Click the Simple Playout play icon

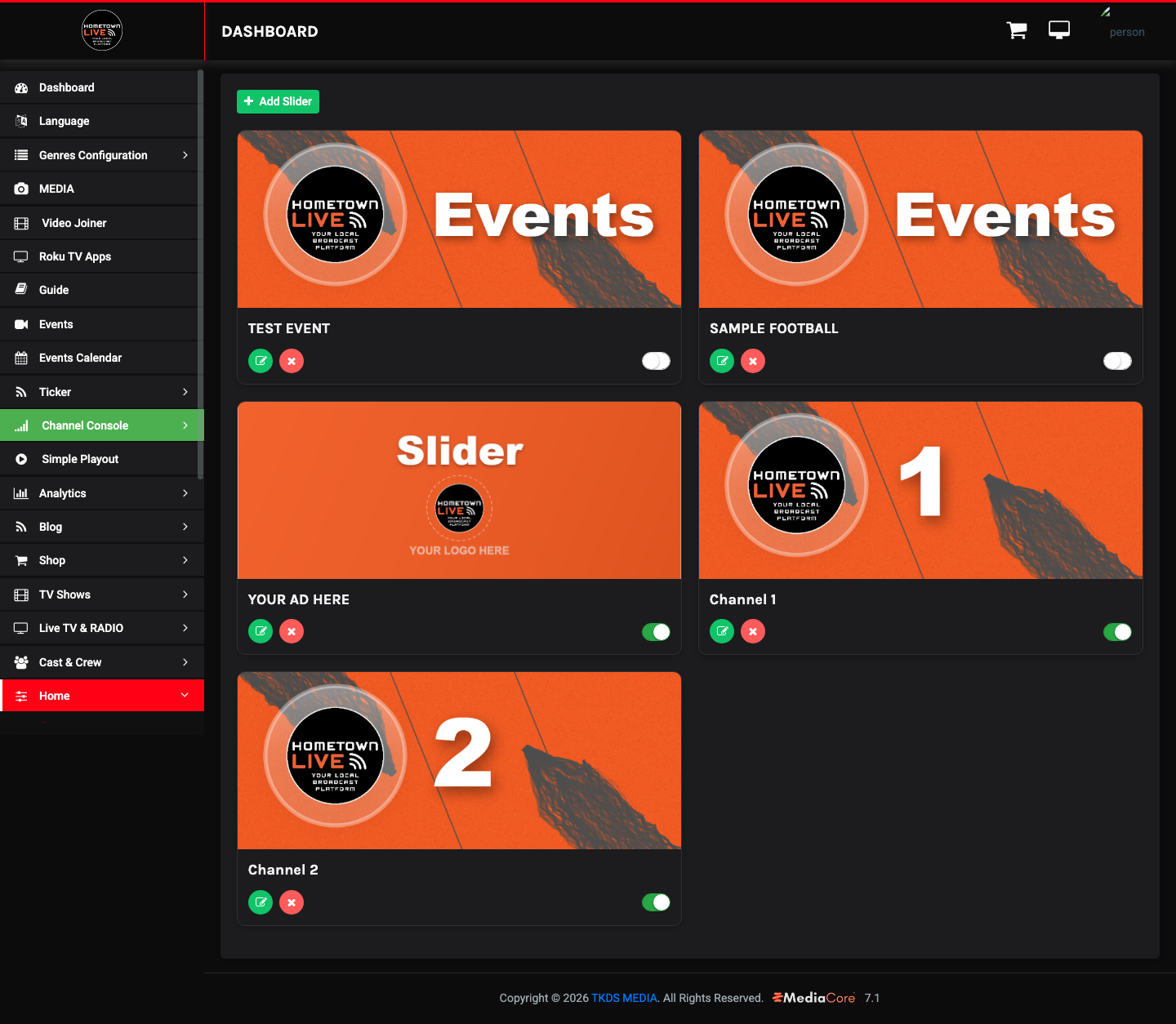[x=21, y=459]
